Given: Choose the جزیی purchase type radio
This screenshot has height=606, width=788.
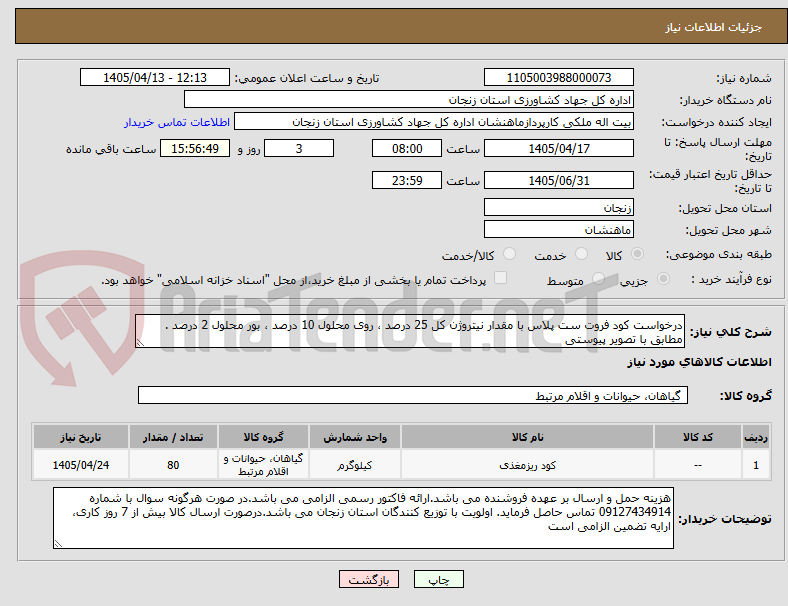Looking at the screenshot, I should (x=663, y=279).
